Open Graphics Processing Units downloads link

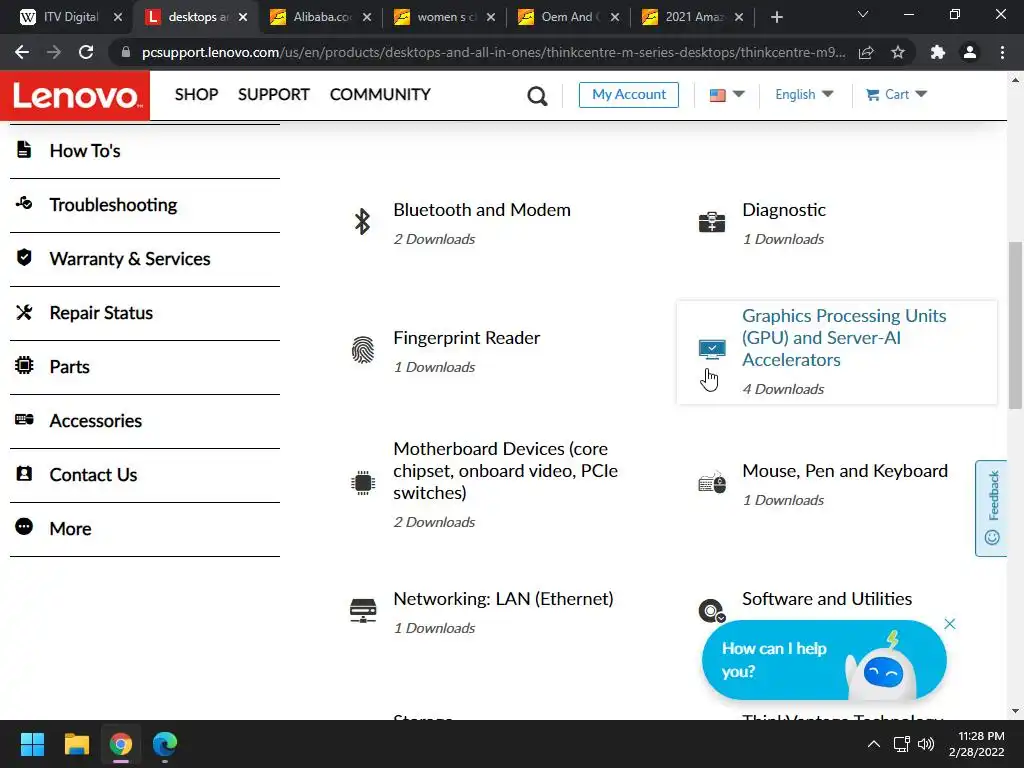click(x=844, y=338)
